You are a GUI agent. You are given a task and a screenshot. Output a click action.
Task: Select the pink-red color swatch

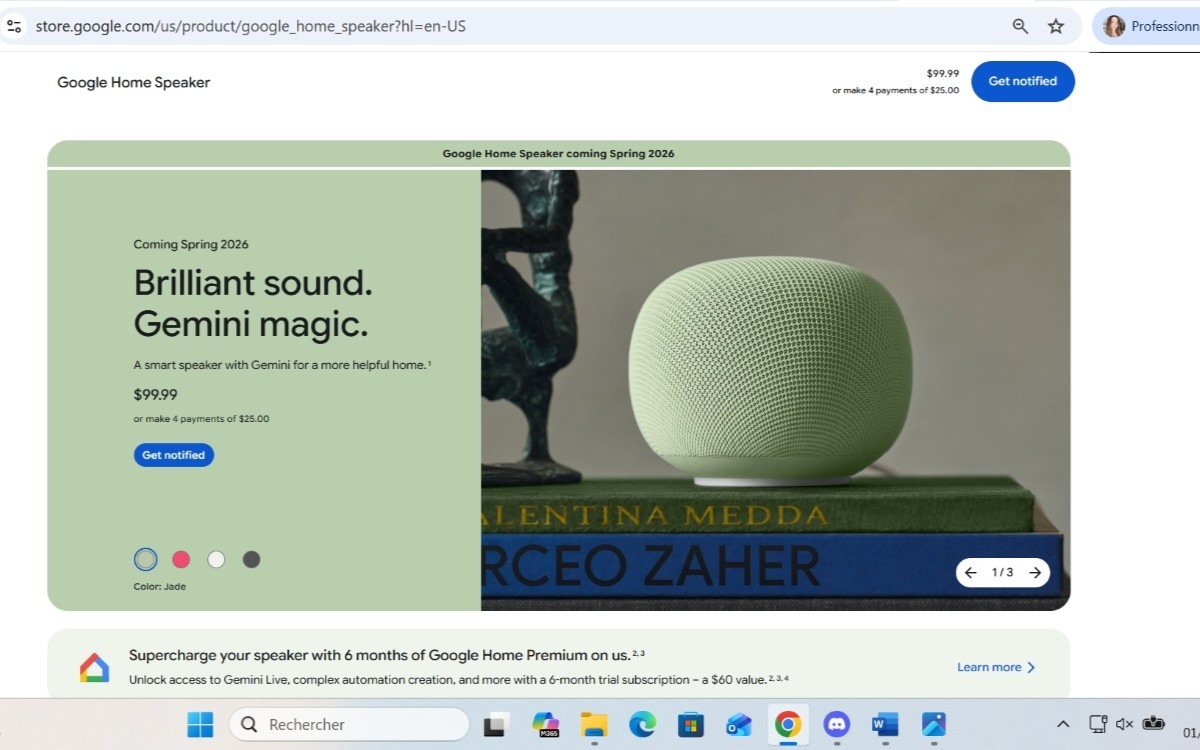[181, 559]
